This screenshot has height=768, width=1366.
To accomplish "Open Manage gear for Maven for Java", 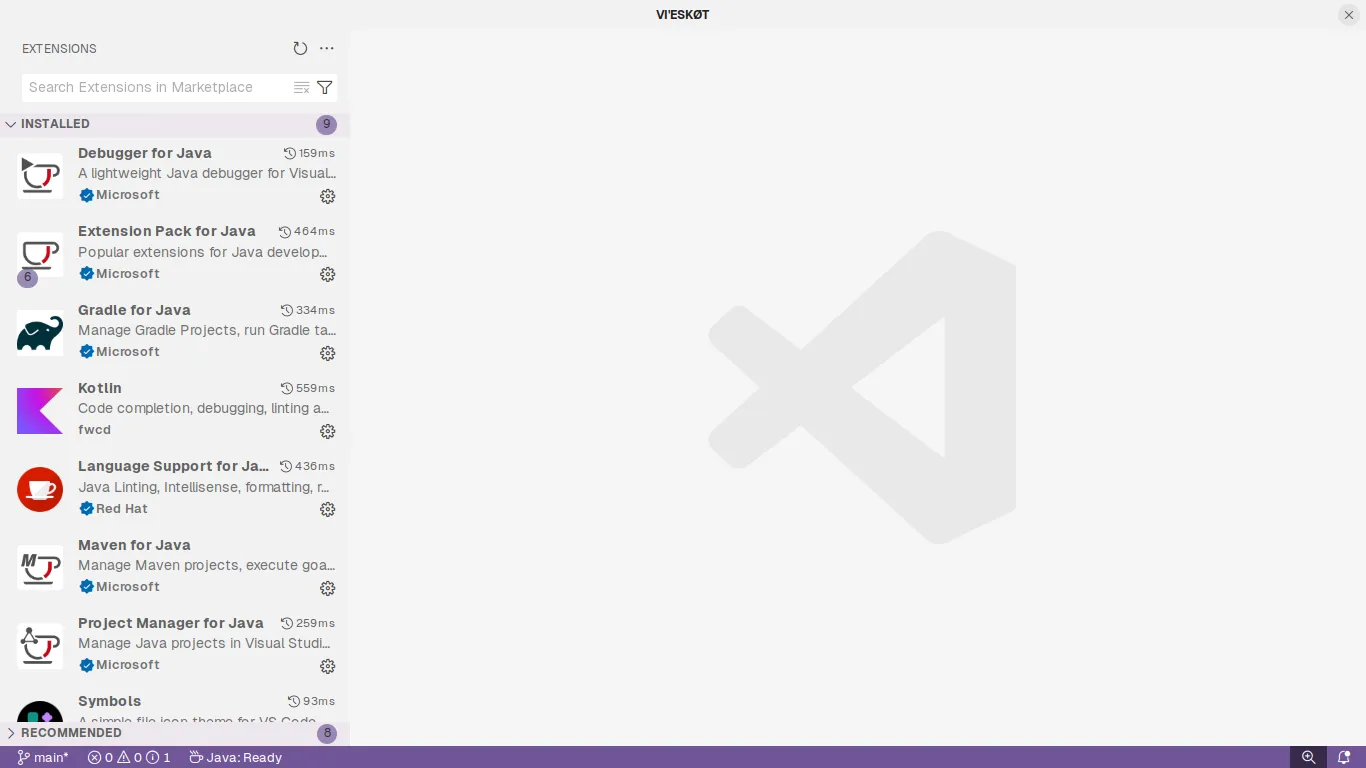I will point(327,588).
